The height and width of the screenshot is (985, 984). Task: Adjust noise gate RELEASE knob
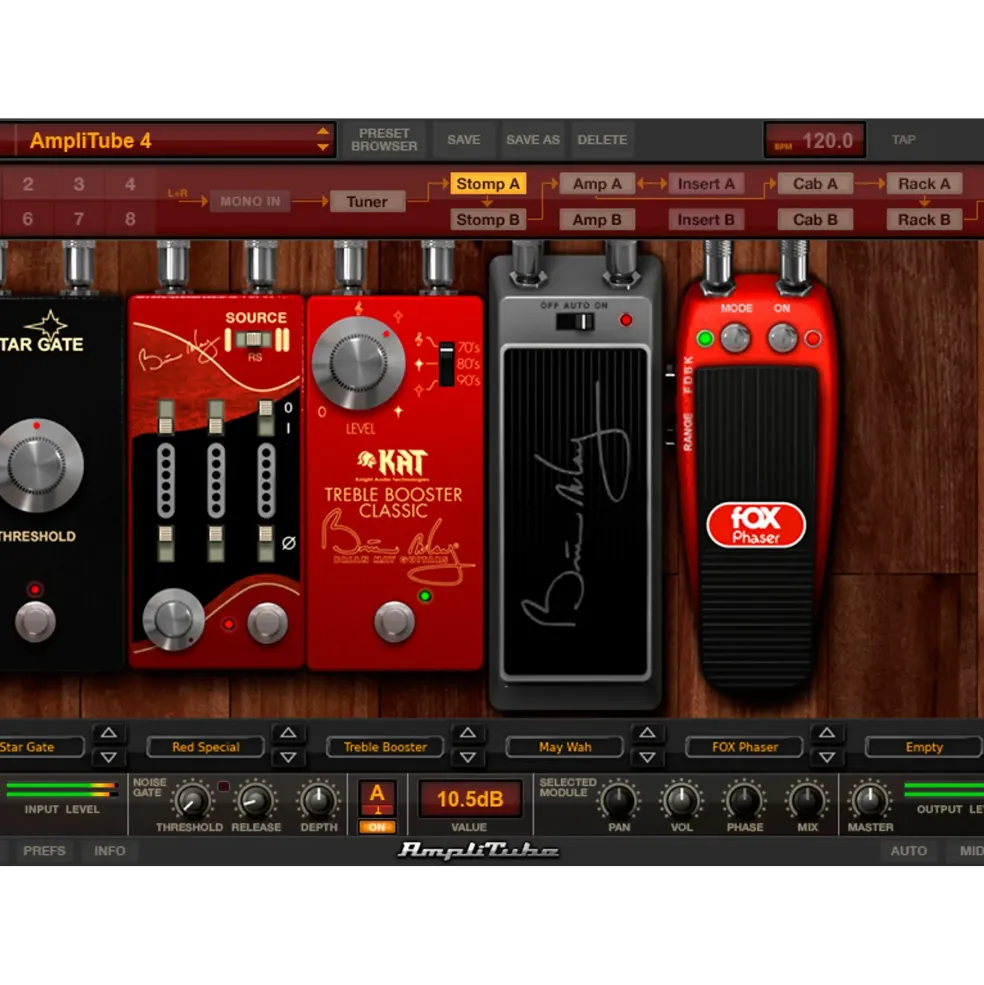(256, 800)
